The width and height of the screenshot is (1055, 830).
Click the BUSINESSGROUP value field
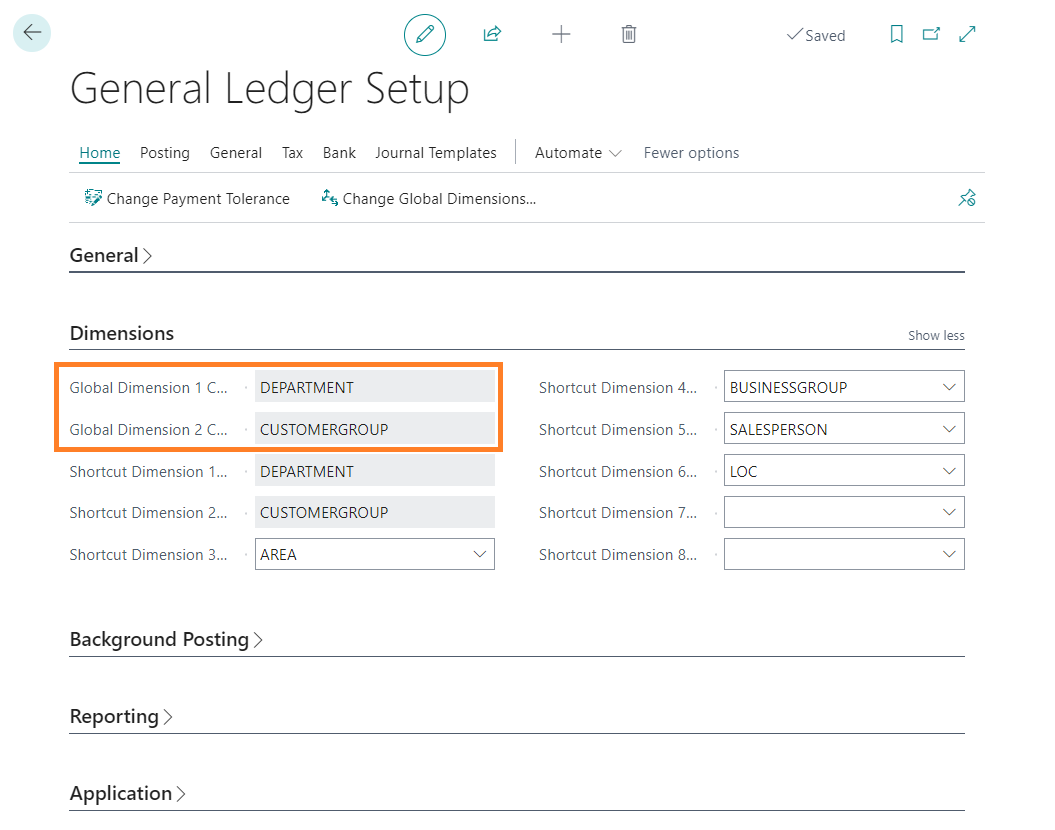coord(820,386)
